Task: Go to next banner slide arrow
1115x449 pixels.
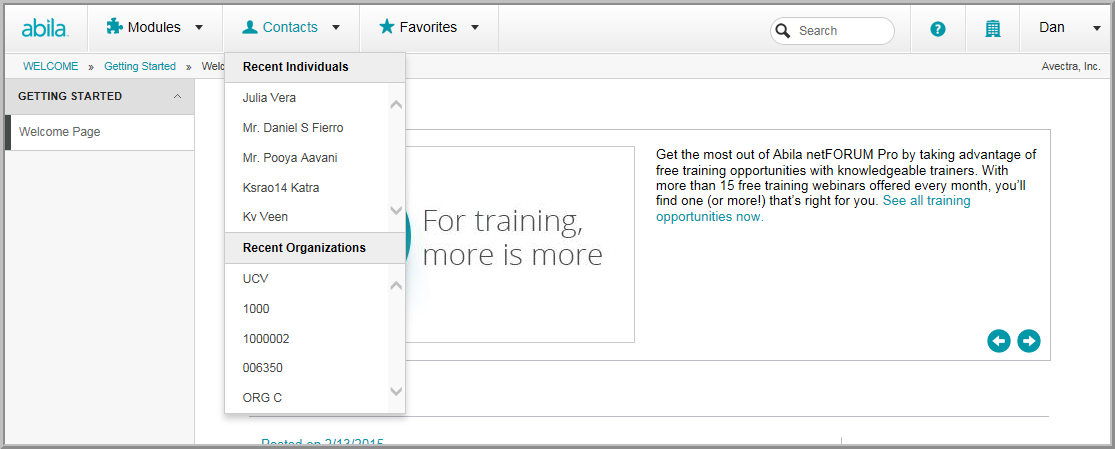Action: pyautogui.click(x=1028, y=341)
